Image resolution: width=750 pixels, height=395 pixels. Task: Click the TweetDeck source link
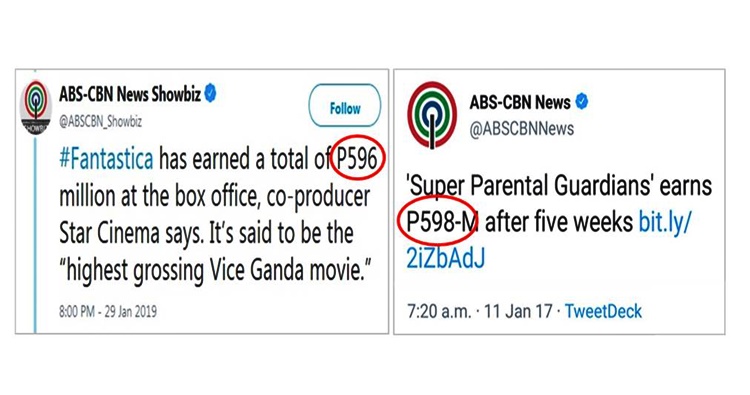point(603,311)
